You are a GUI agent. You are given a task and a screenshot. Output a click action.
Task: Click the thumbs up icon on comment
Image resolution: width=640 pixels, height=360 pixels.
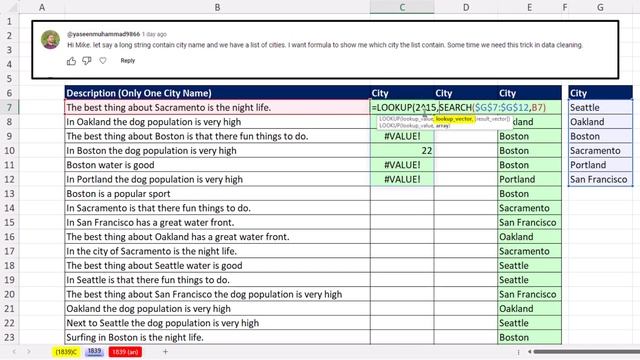[x=71, y=61]
